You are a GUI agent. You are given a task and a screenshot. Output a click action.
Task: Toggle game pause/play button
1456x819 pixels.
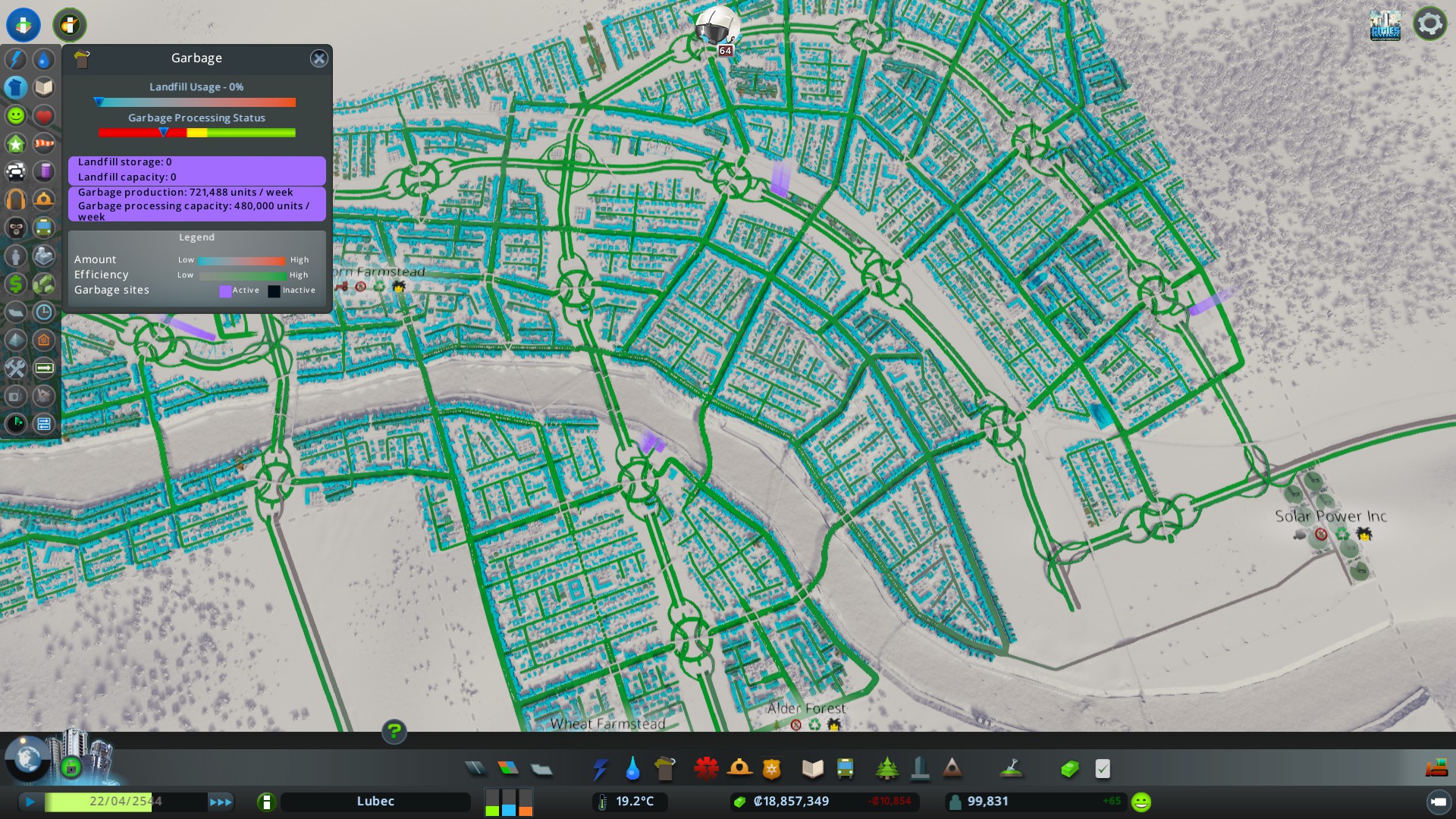[x=30, y=802]
